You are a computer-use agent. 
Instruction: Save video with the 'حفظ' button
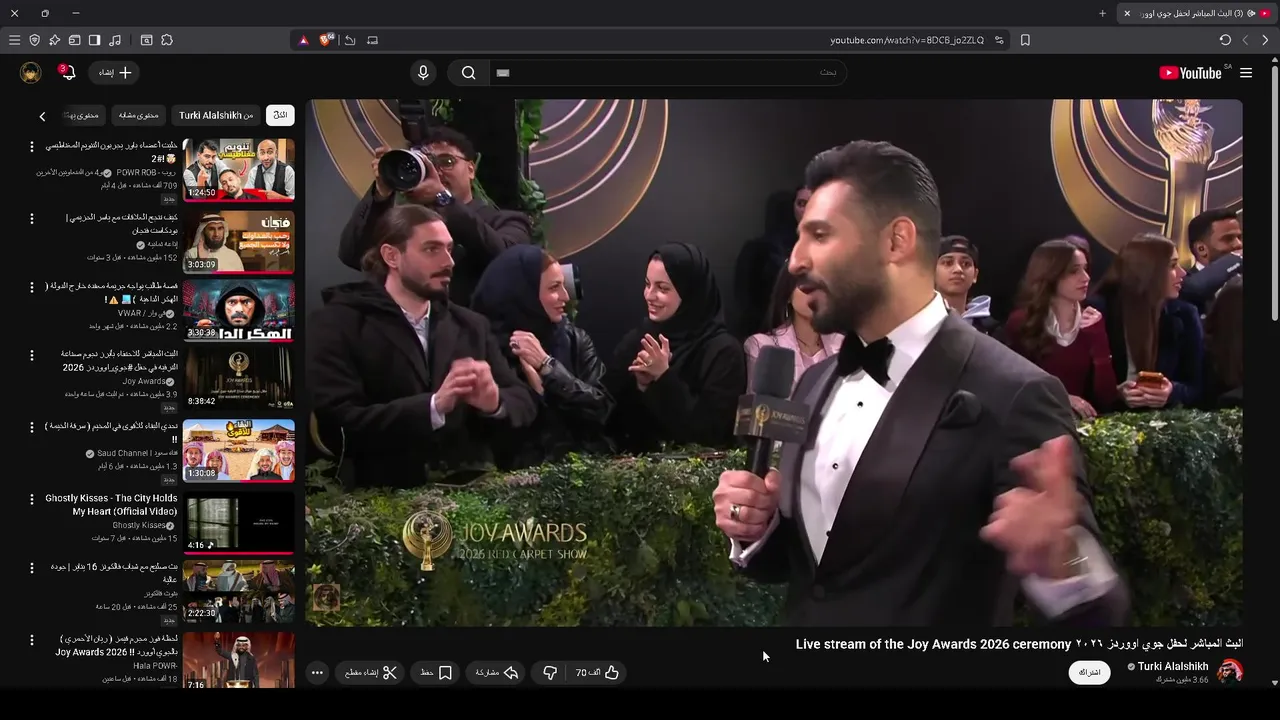[436, 673]
